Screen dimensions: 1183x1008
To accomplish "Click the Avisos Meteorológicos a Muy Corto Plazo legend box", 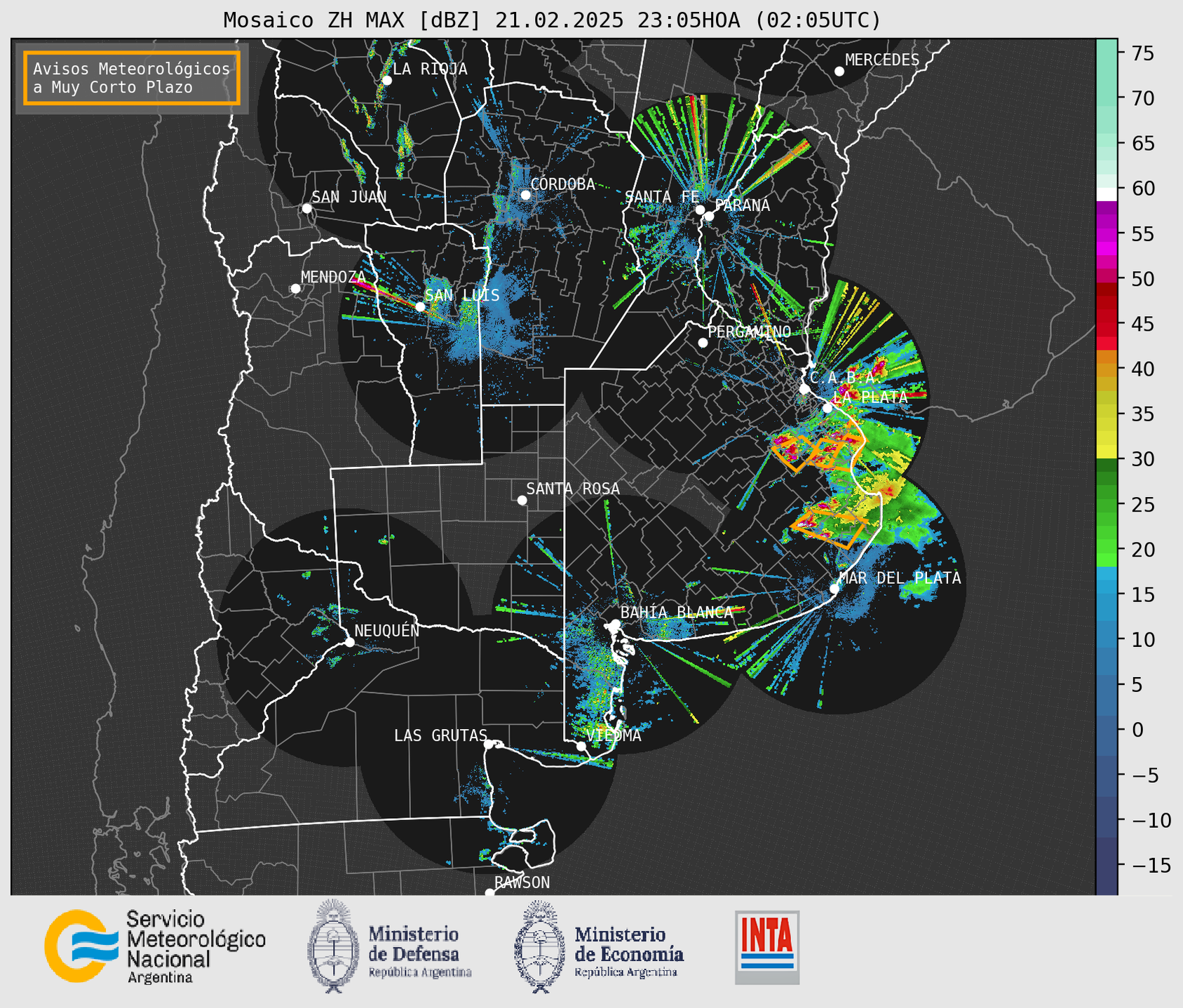I will click(132, 78).
